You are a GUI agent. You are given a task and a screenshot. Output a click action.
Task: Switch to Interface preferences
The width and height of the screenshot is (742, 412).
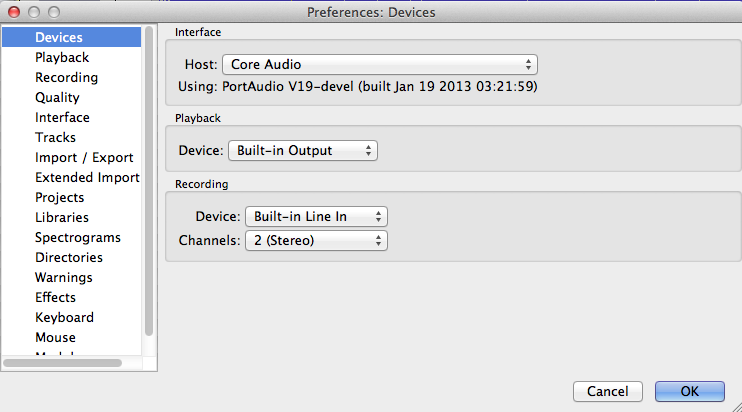pyautogui.click(x=62, y=118)
